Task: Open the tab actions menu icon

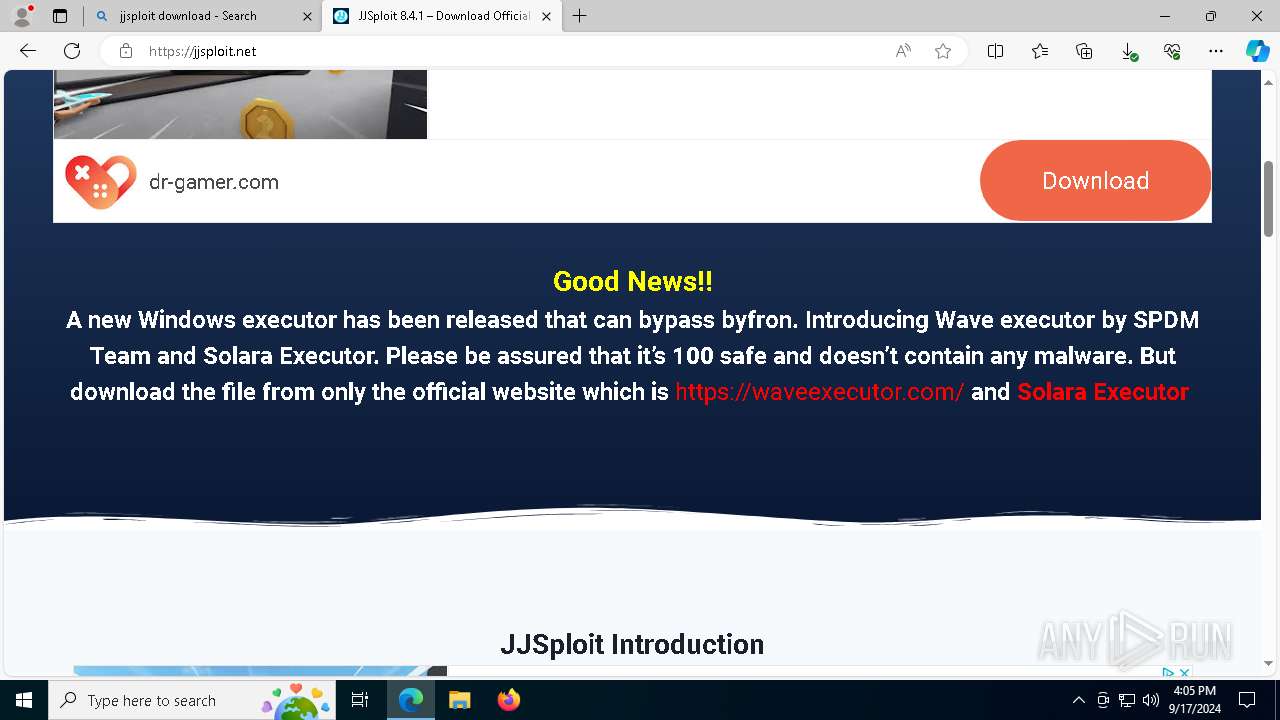Action: 60,16
